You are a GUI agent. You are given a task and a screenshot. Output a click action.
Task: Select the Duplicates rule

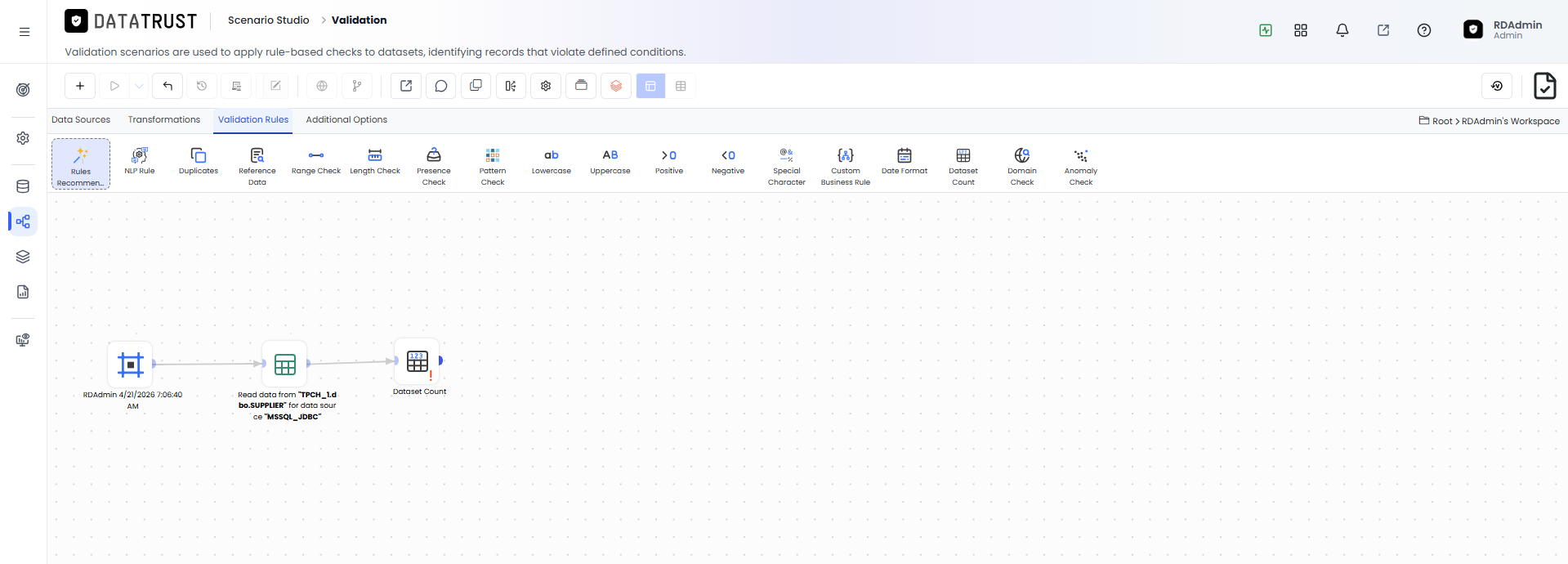[199, 161]
